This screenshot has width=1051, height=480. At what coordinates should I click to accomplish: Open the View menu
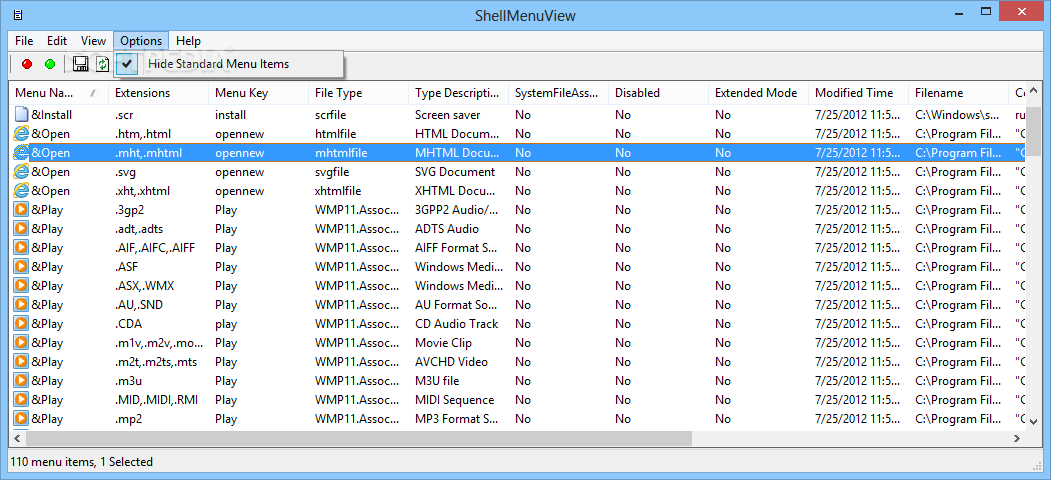point(93,41)
